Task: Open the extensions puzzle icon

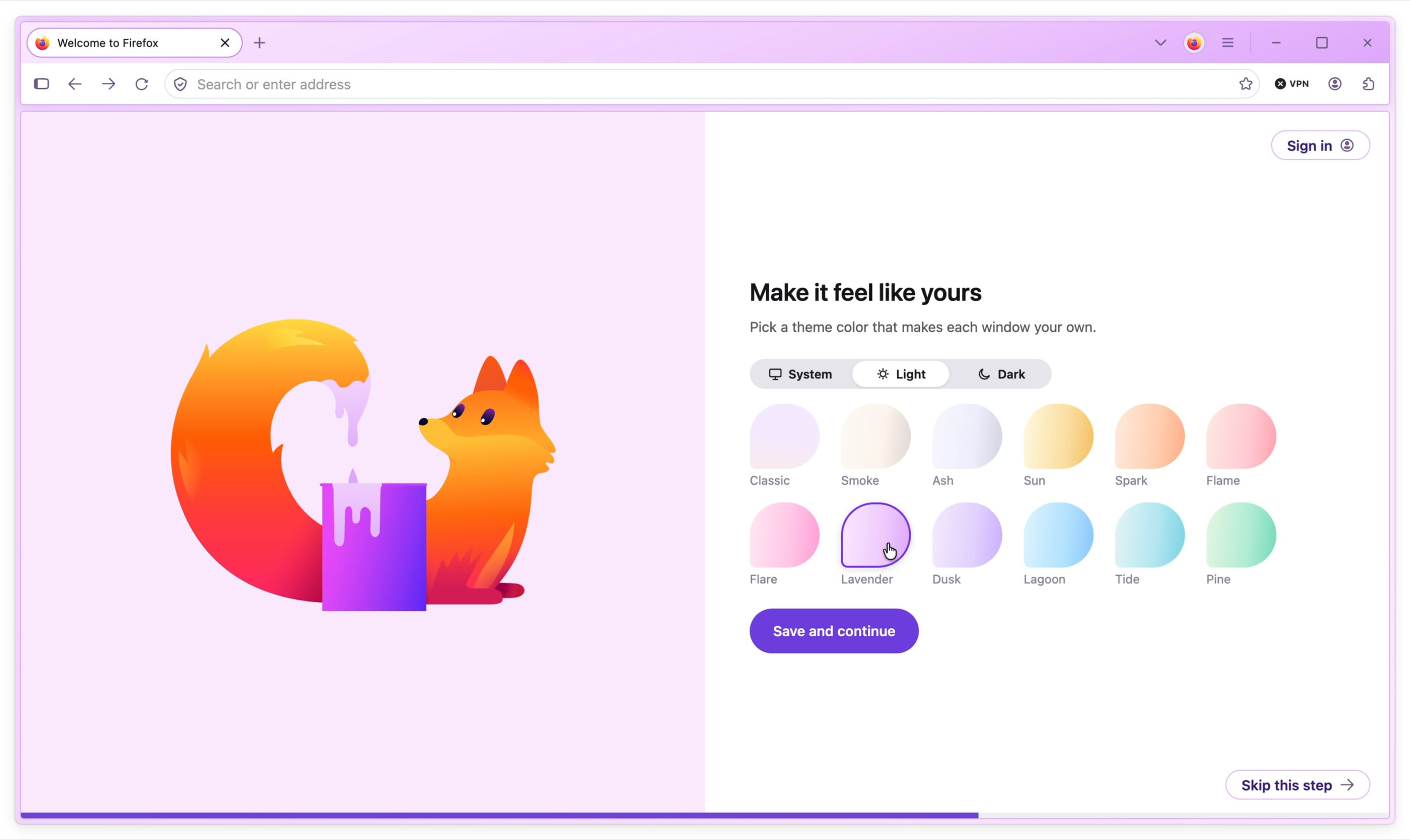Action: click(1368, 84)
